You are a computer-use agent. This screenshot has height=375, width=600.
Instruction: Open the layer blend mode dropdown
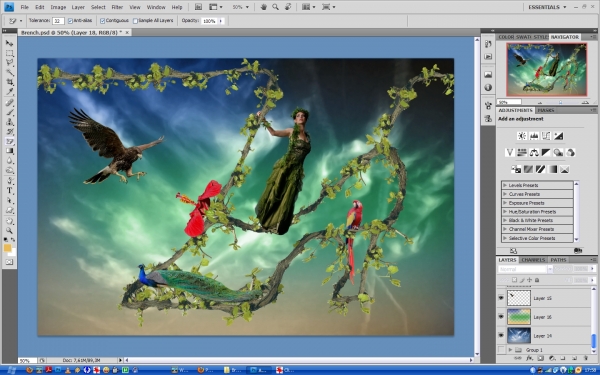coord(525,269)
